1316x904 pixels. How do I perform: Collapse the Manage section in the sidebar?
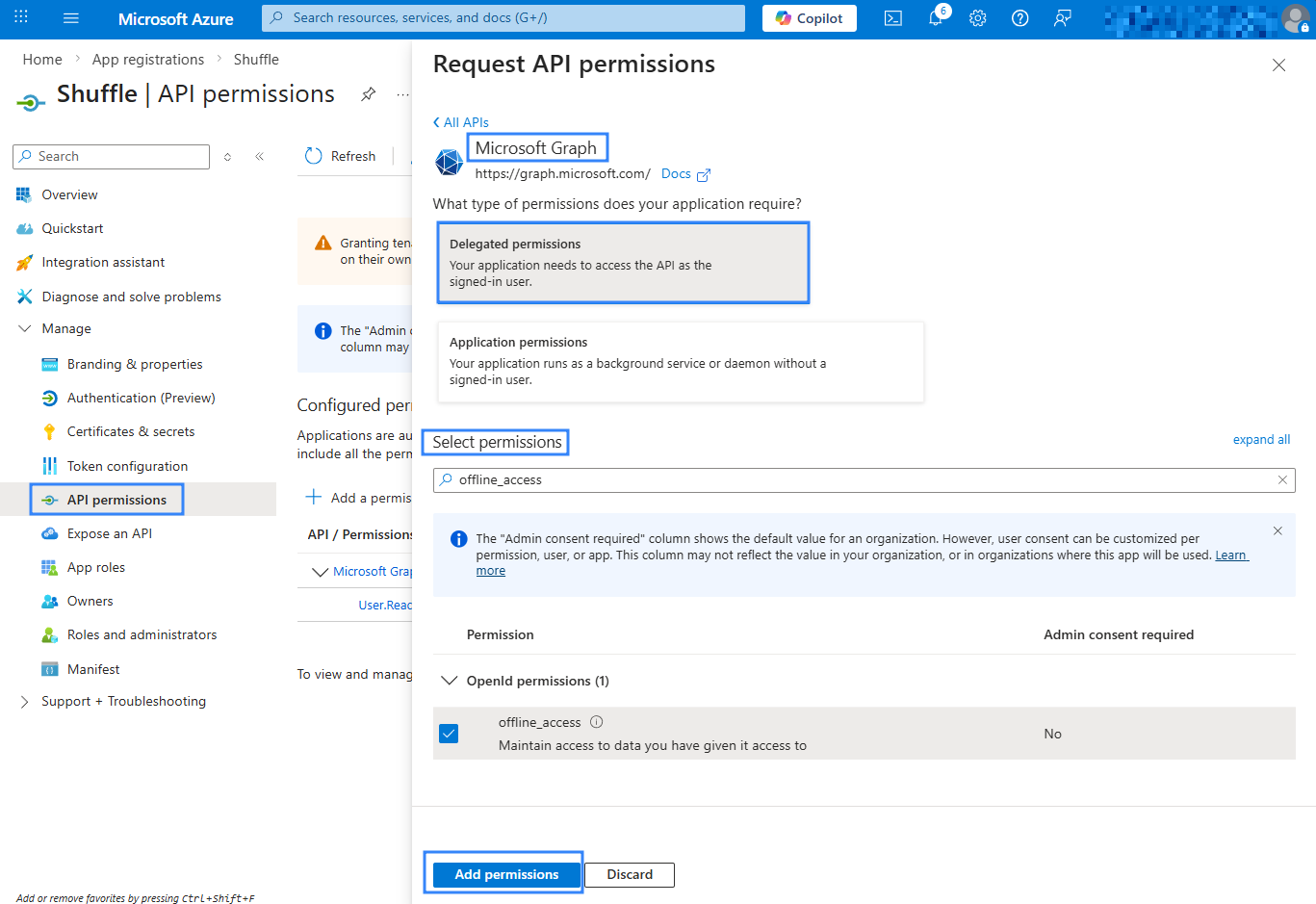[x=26, y=328]
